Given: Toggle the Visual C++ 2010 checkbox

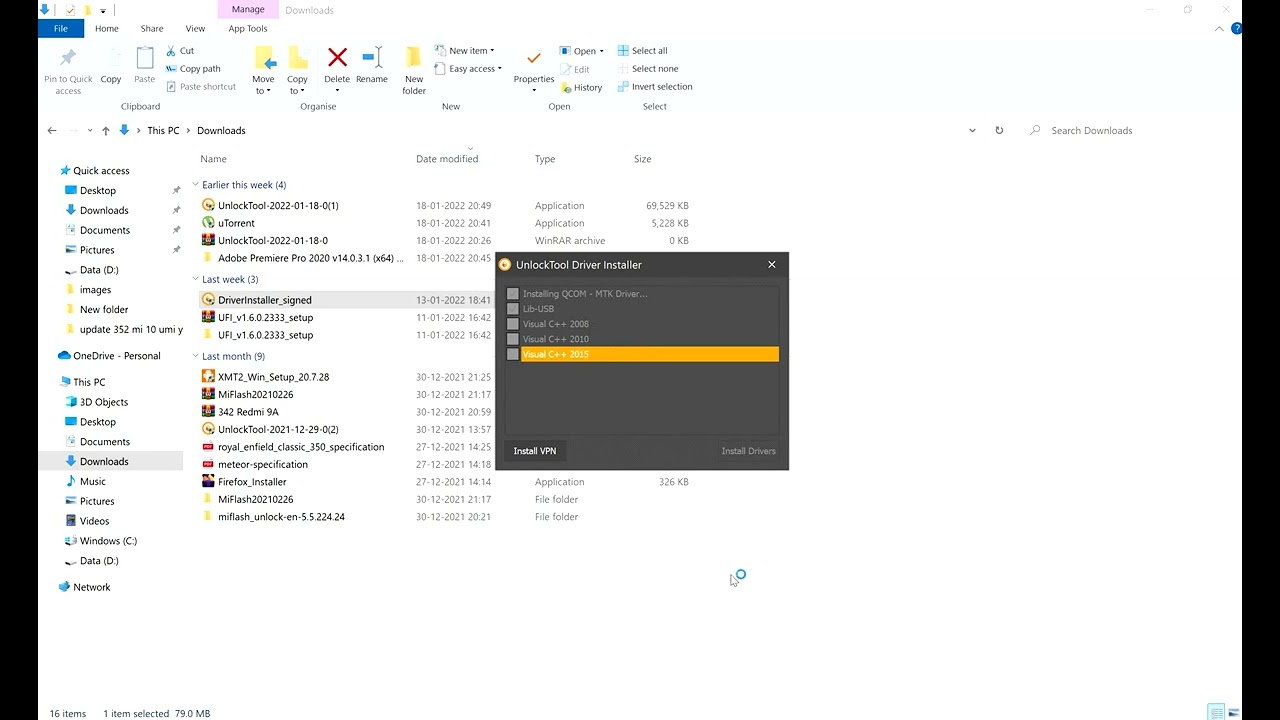Looking at the screenshot, I should pyautogui.click(x=512, y=339).
